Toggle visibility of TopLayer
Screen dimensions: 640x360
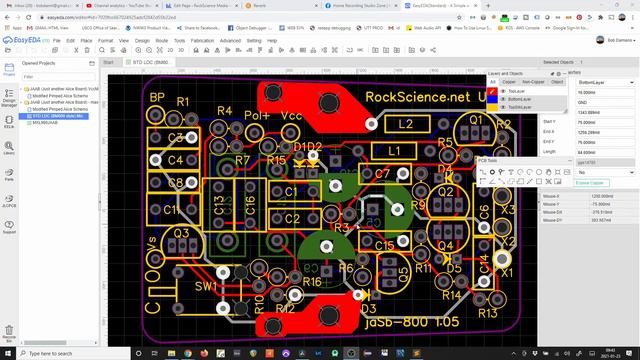click(503, 91)
